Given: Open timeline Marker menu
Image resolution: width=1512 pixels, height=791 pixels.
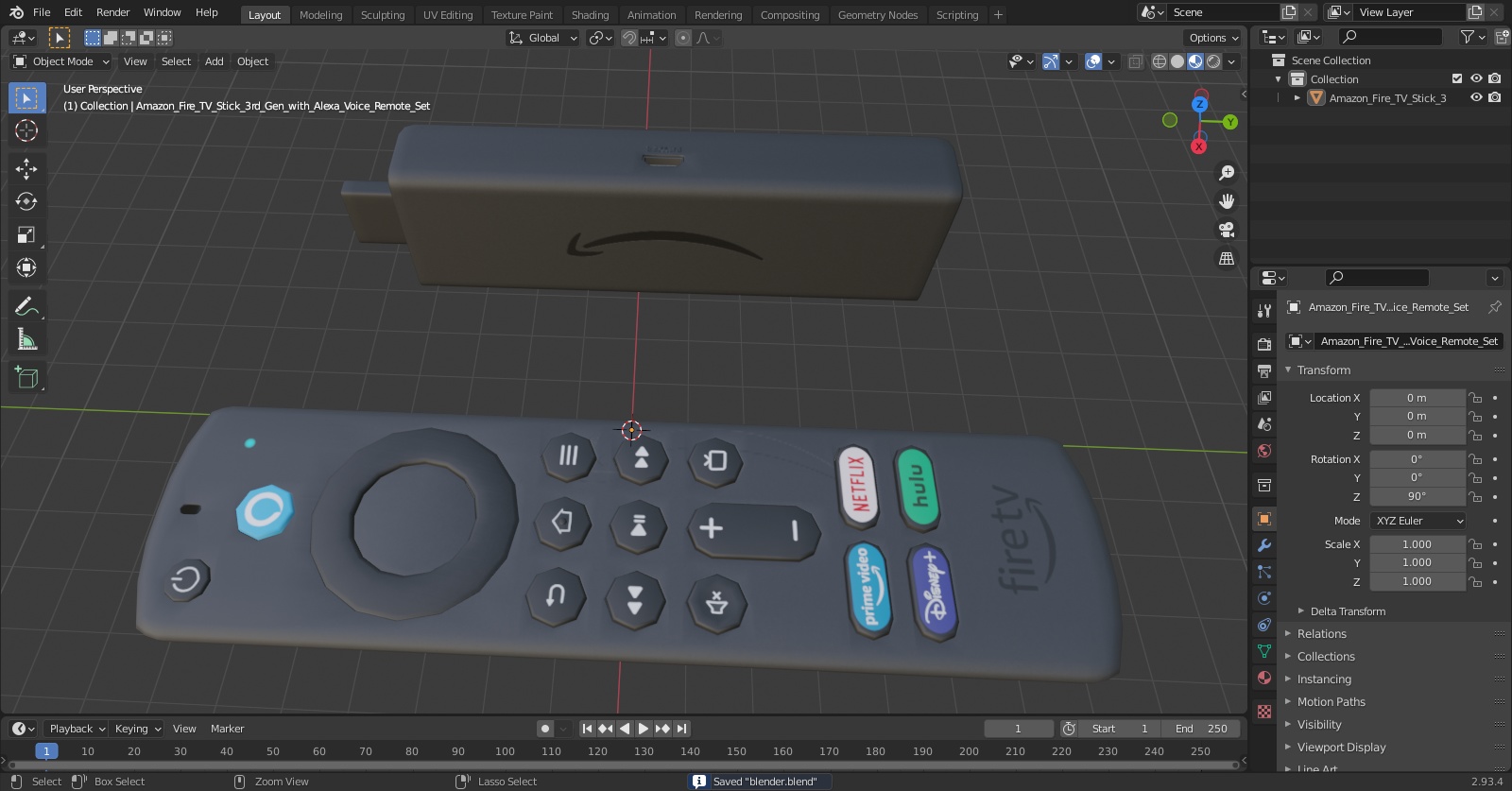Looking at the screenshot, I should point(227,729).
